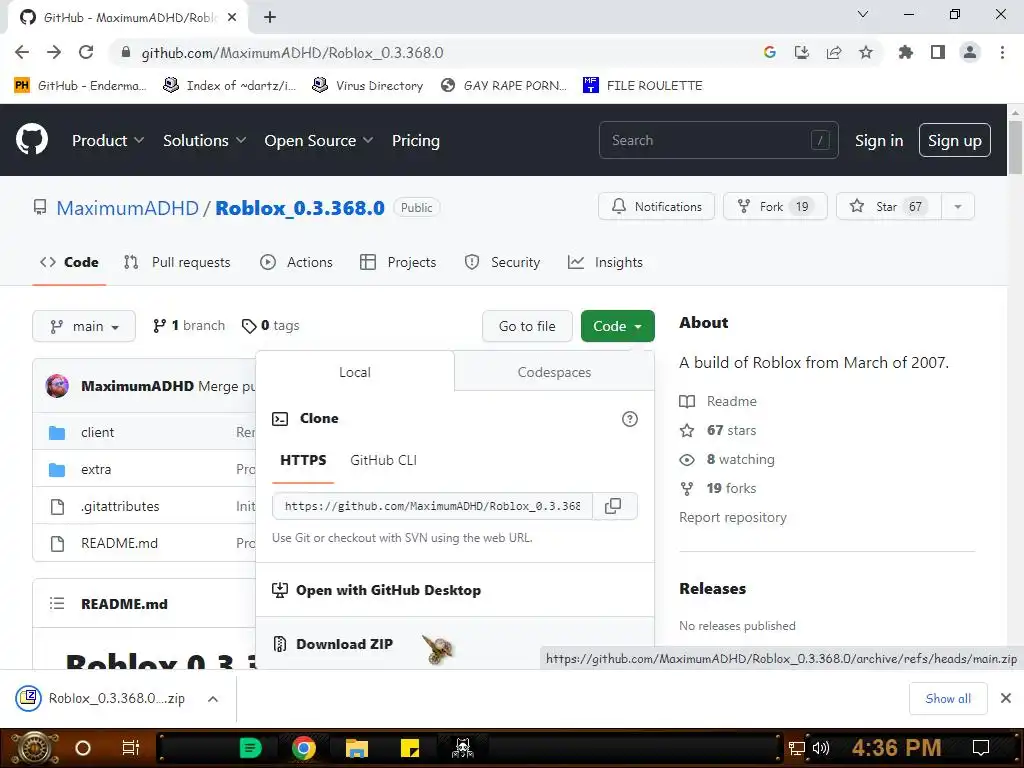Open File Explorer from the taskbar
The image size is (1024, 768).
pos(357,748)
